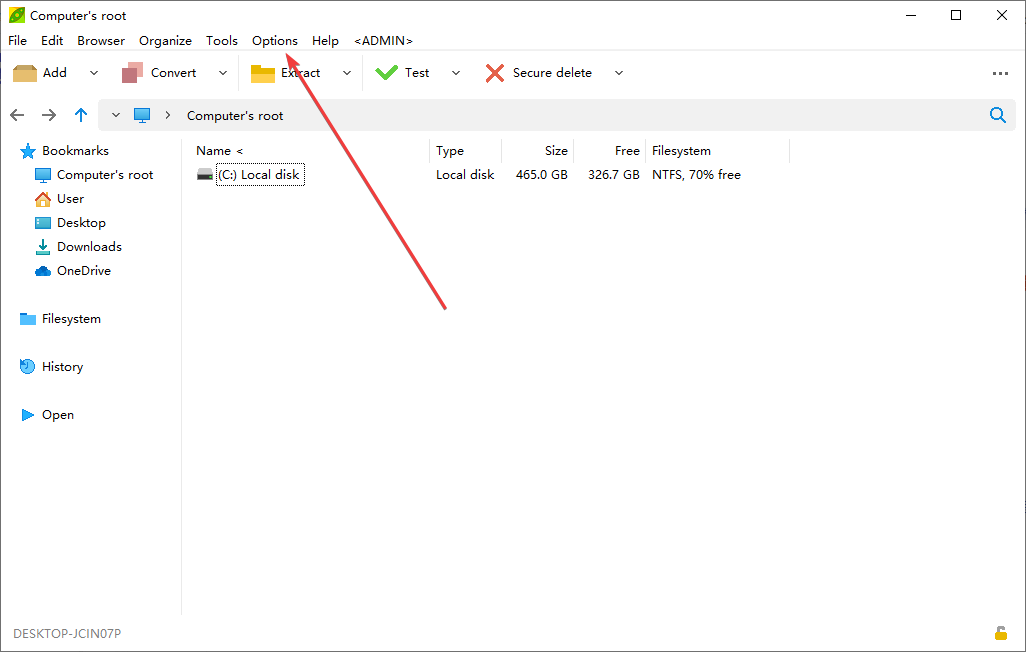Open the toolbar three-dot overflow menu
The image size is (1026, 652).
point(1000,73)
